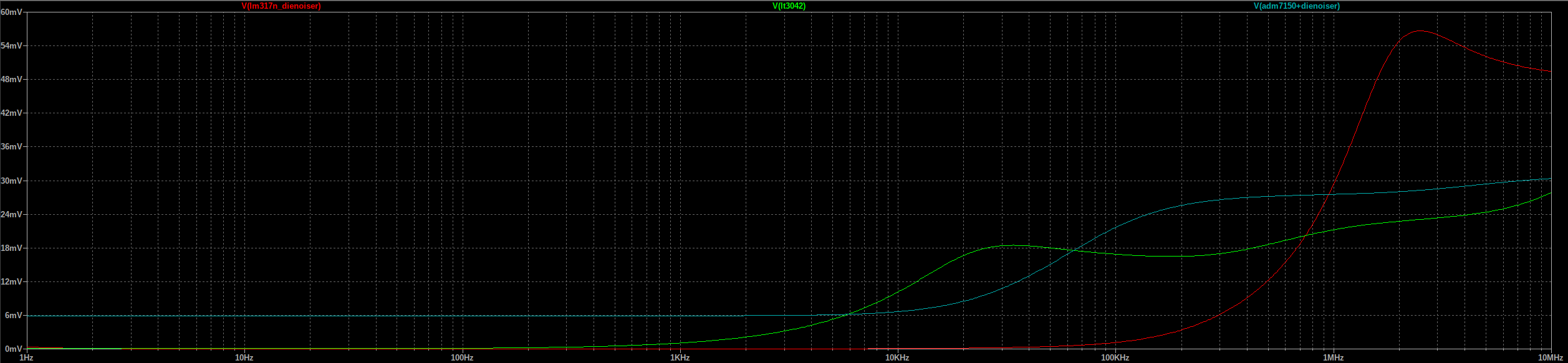Click the 12mV y-axis label

pyautogui.click(x=12, y=281)
